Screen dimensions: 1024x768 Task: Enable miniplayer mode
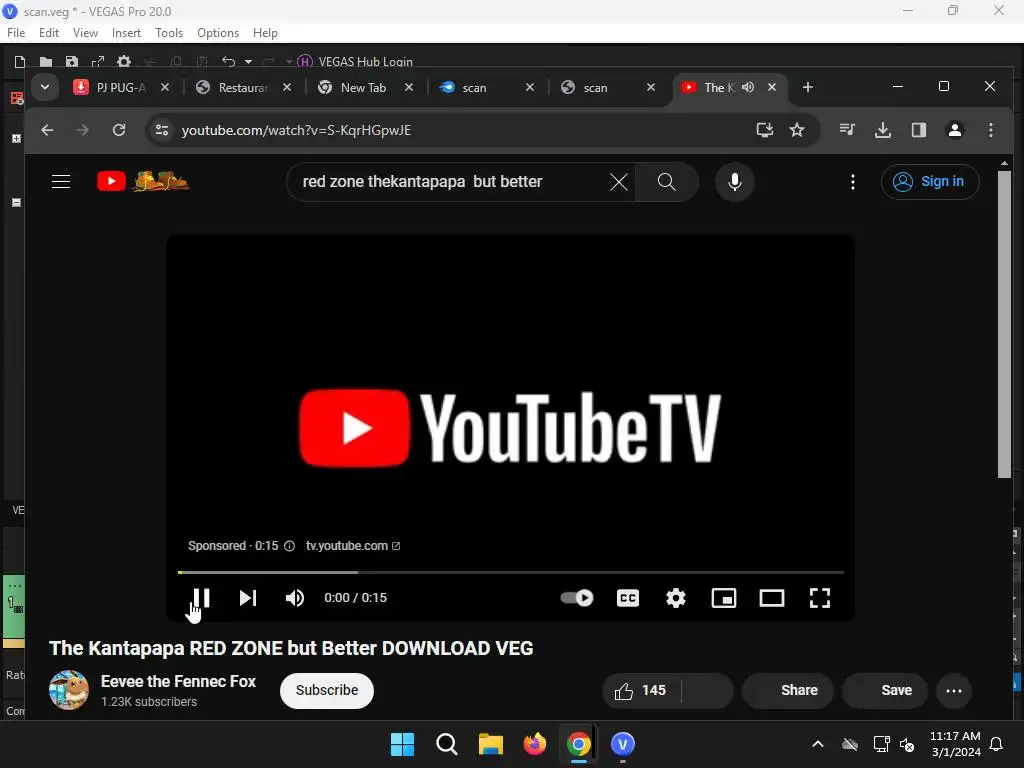pos(724,598)
